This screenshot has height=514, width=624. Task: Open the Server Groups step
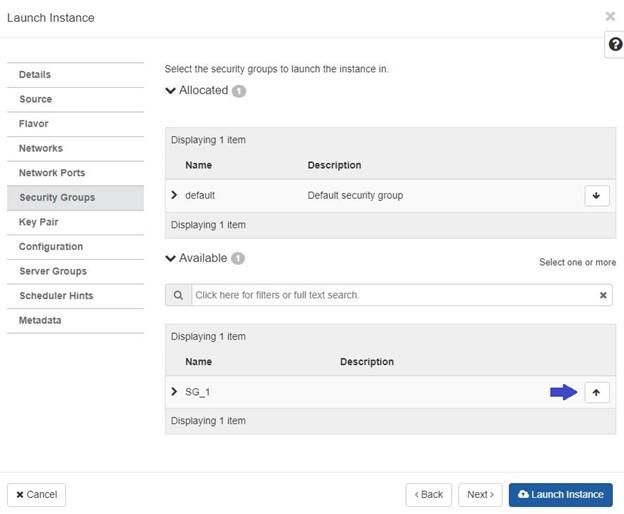coord(75,271)
